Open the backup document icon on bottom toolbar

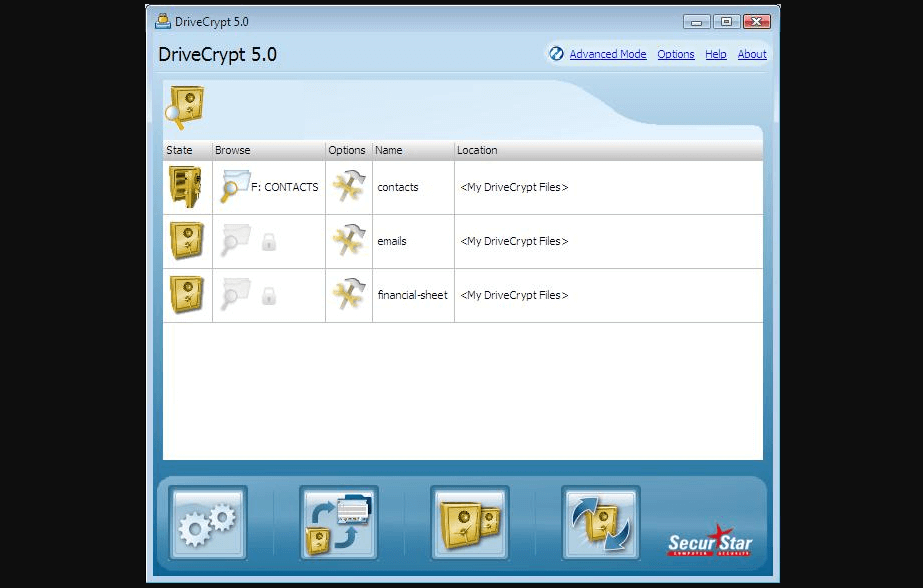[x=338, y=522]
